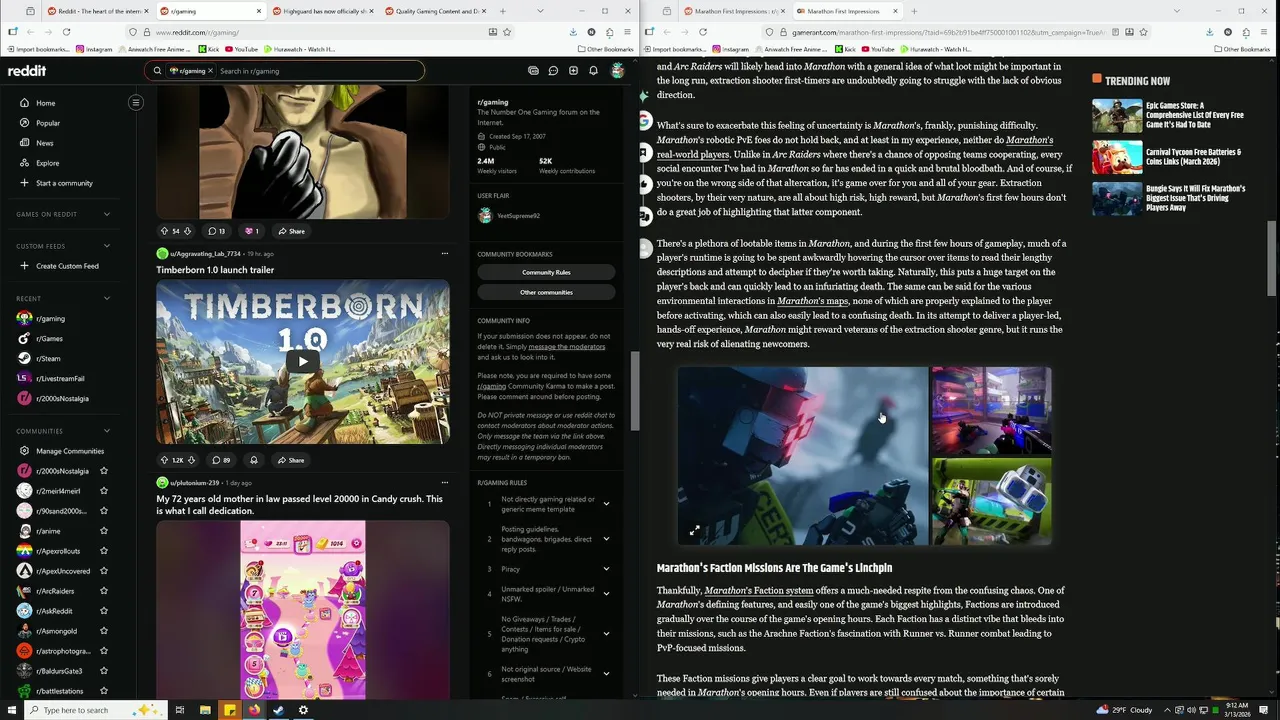The width and height of the screenshot is (1280, 720).
Task: Reload the gamerant page
Action: click(x=703, y=32)
